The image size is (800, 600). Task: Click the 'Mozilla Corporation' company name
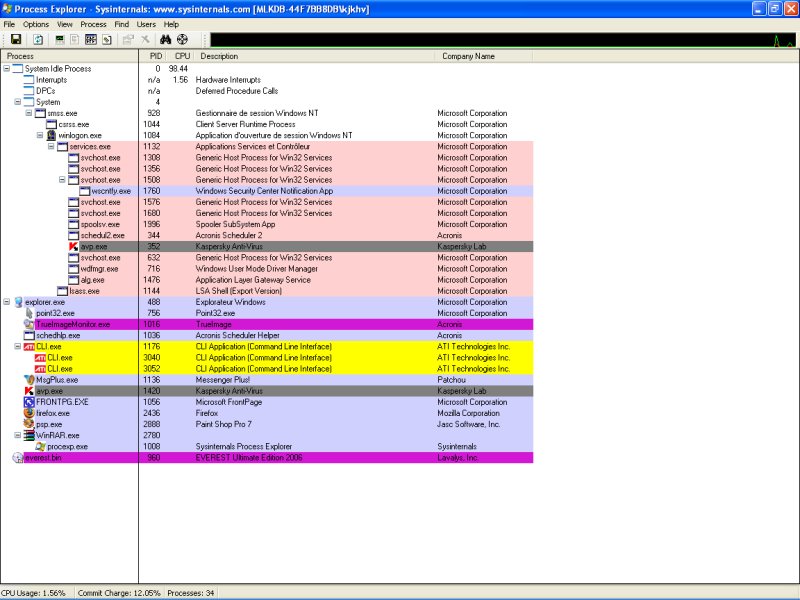[x=468, y=413]
